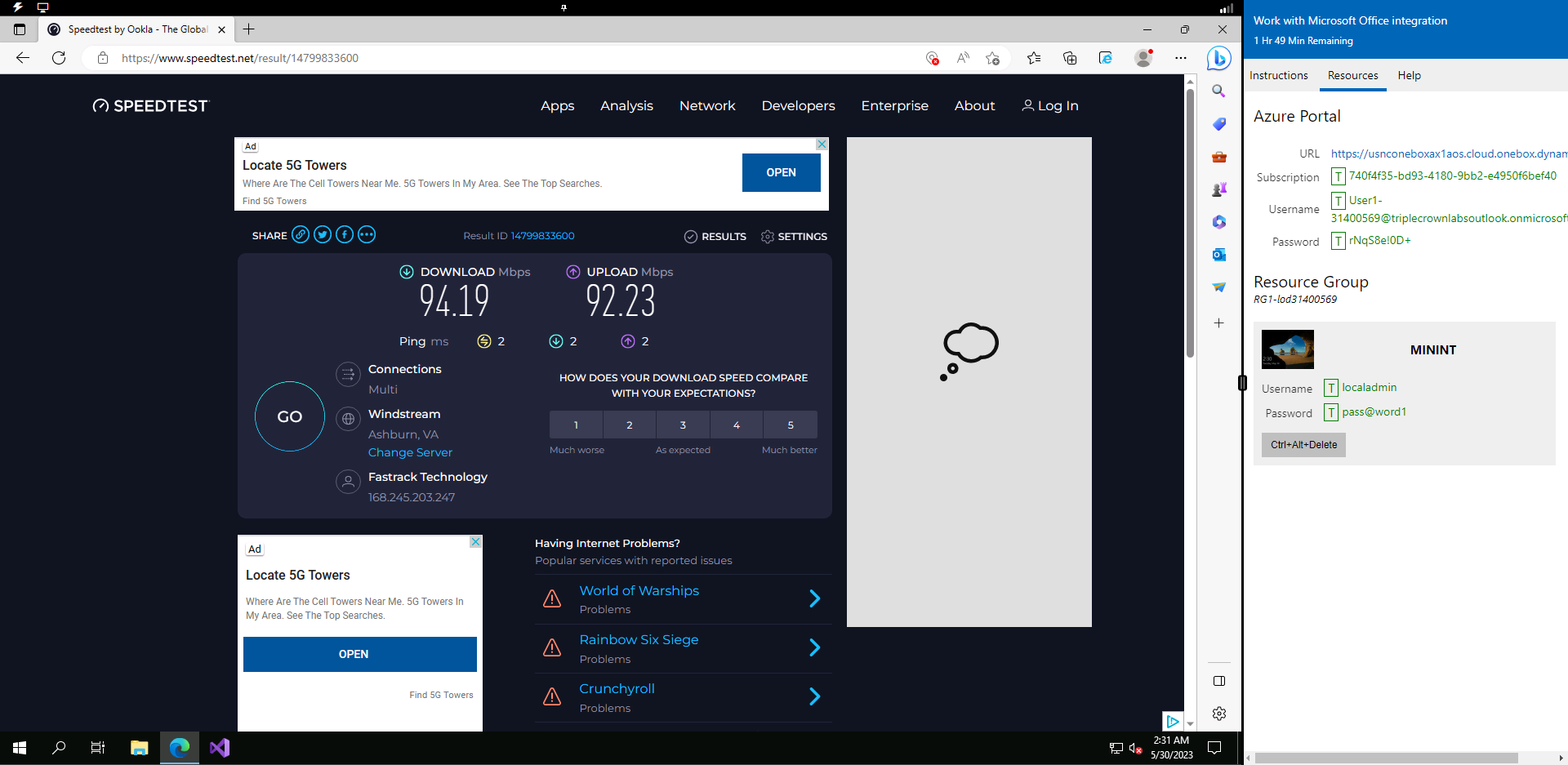Close the top Locate 5G Towers ad

(822, 144)
